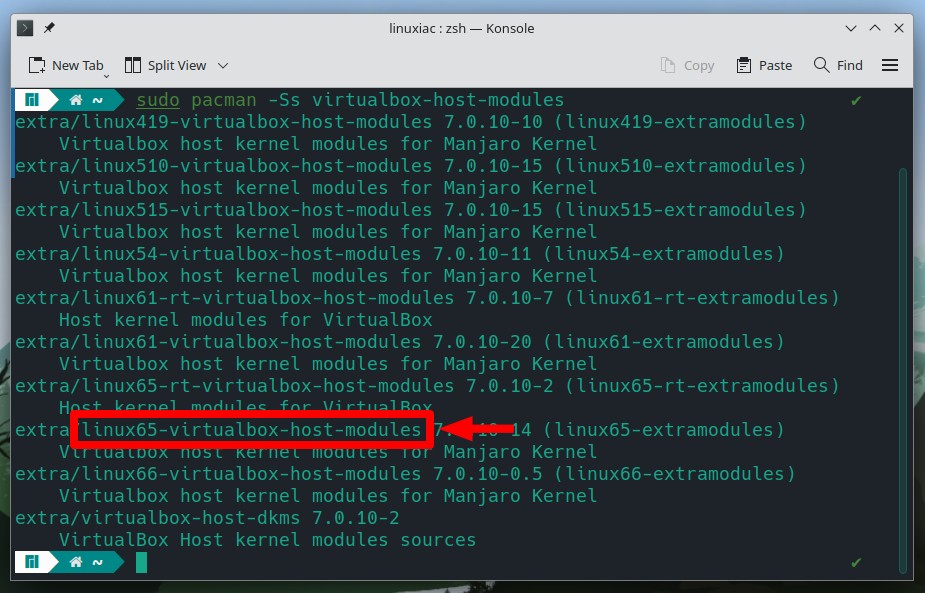Expand the Split View chevron menu

223,65
